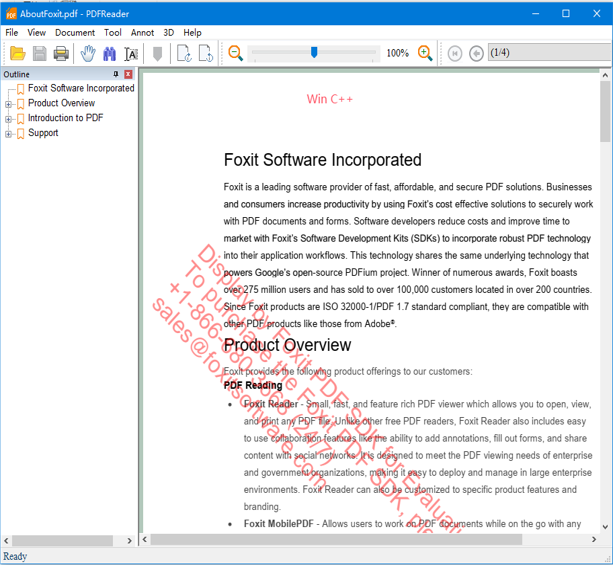Click the page number field (1/4)
Image resolution: width=613 pixels, height=565 pixels.
(550, 52)
